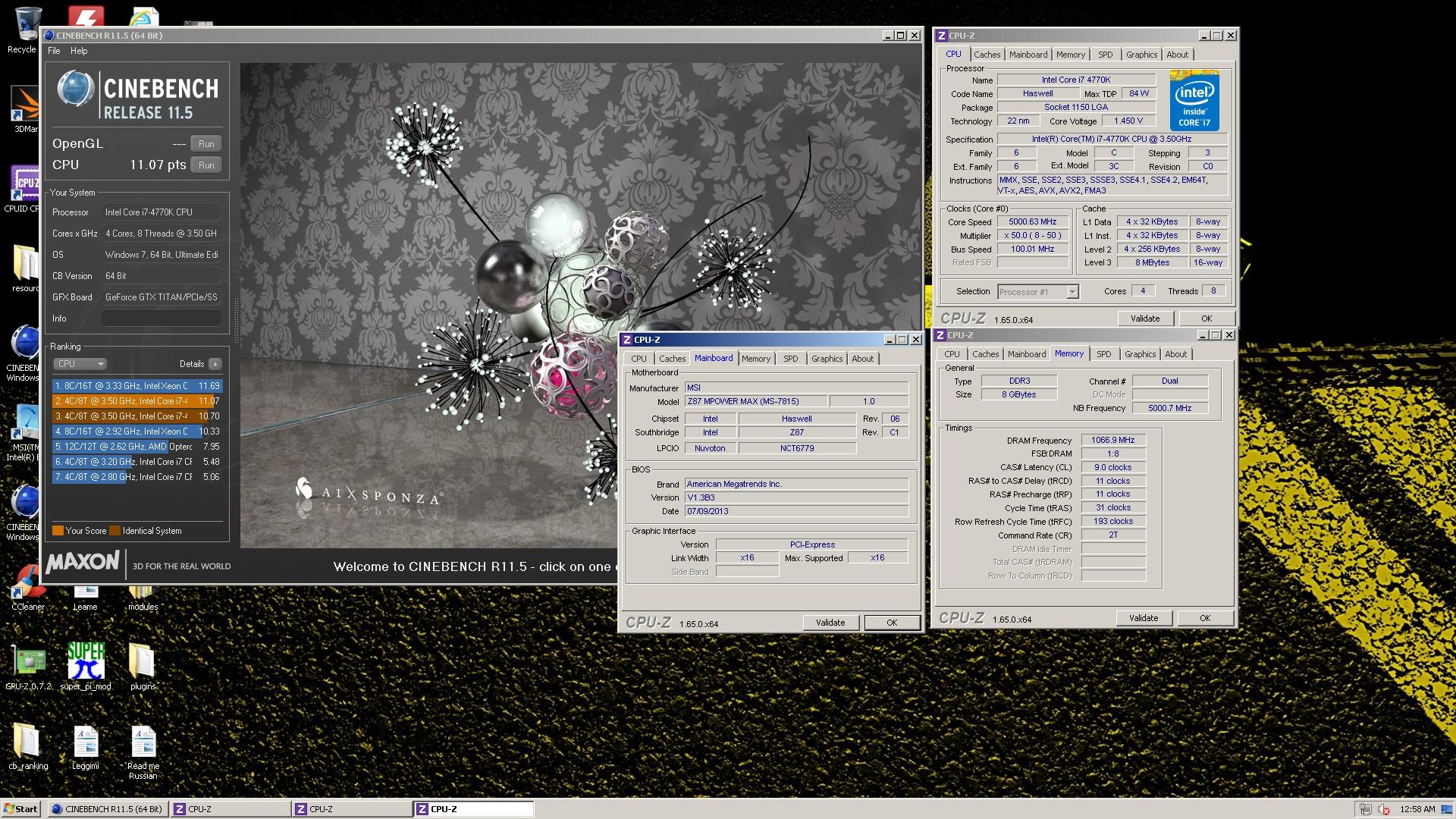Open SPD tab in Mainboard CPU-Z window

(790, 359)
